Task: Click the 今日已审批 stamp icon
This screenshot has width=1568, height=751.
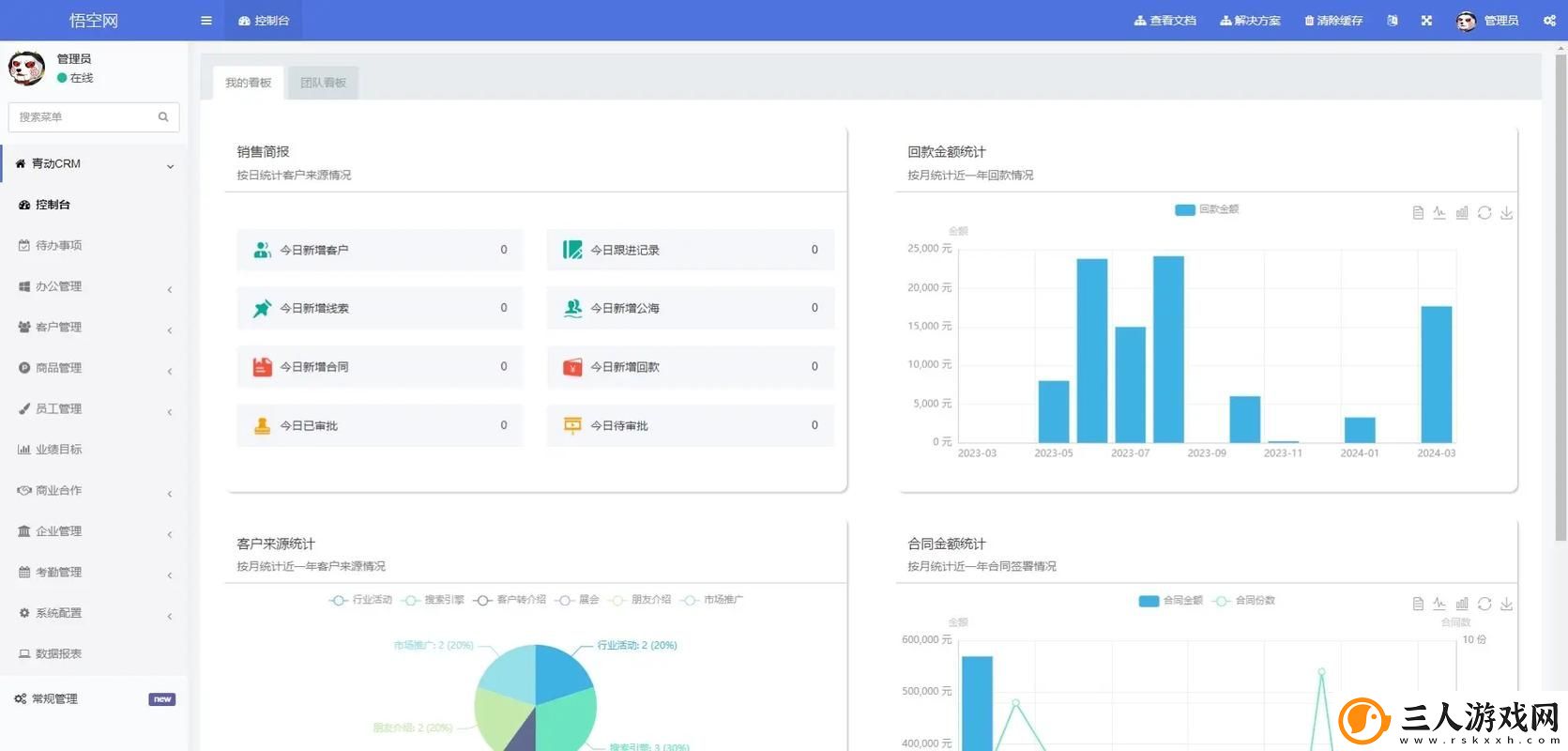Action: point(263,425)
